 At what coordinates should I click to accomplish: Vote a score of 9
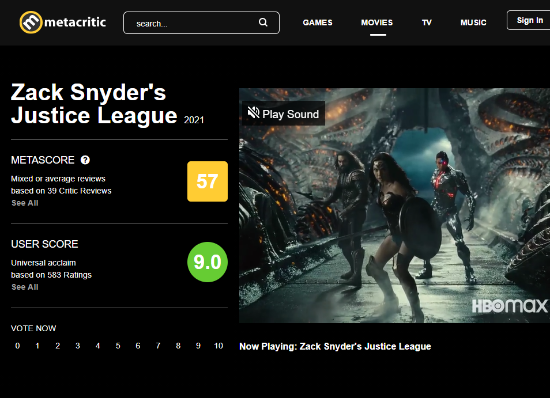click(198, 346)
